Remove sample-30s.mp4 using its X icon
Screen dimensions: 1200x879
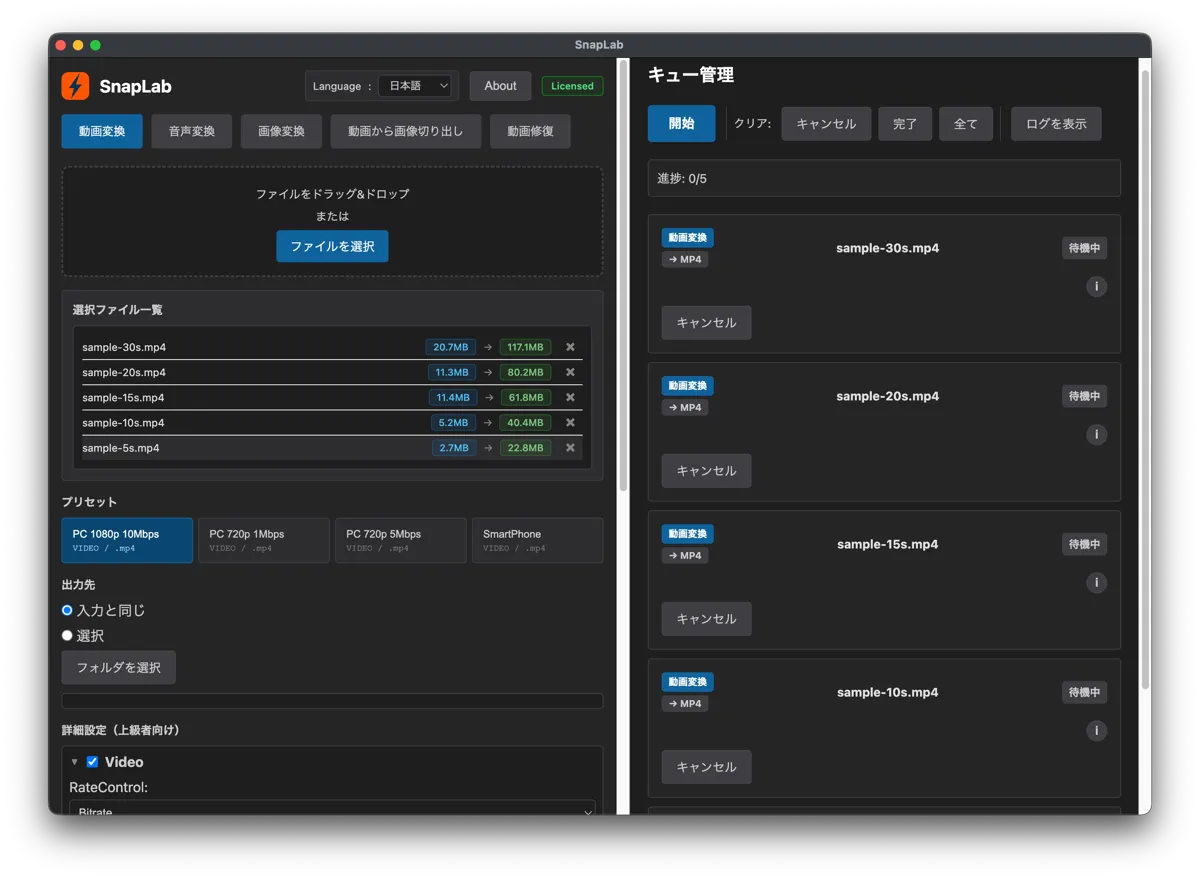pos(570,347)
